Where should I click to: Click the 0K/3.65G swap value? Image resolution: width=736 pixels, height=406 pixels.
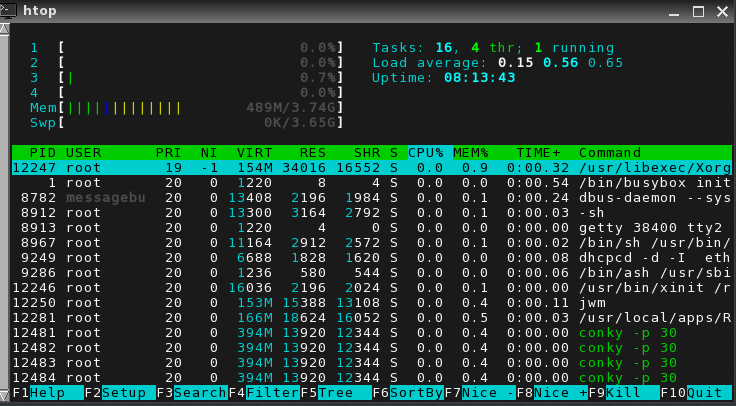tap(299, 123)
